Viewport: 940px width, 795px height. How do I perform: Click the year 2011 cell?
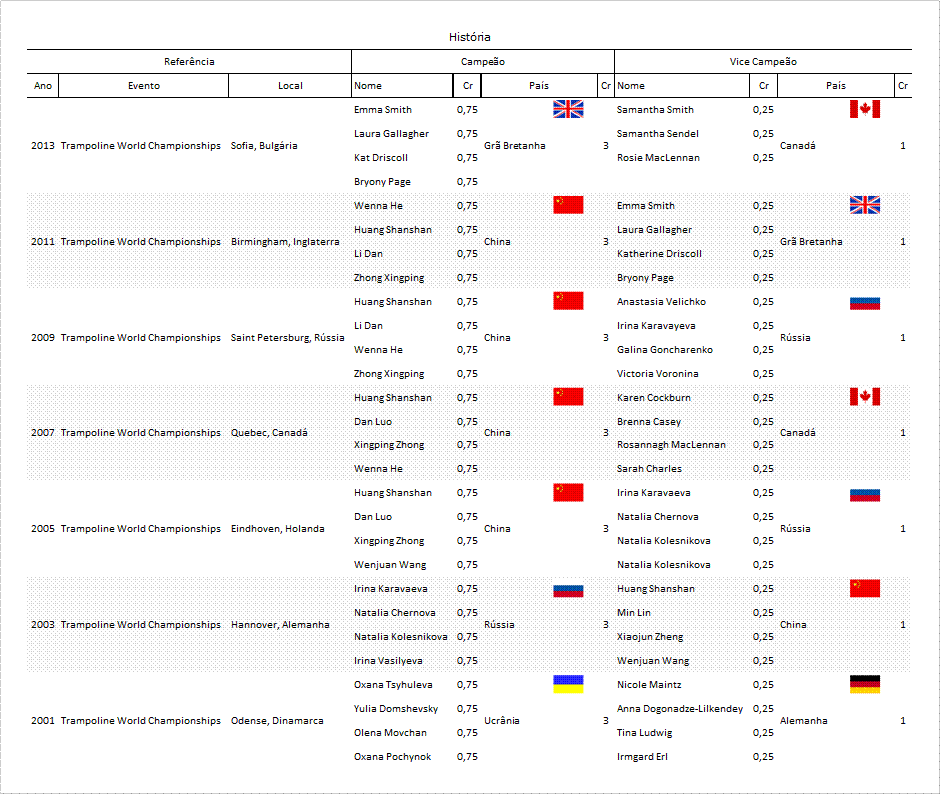point(43,242)
